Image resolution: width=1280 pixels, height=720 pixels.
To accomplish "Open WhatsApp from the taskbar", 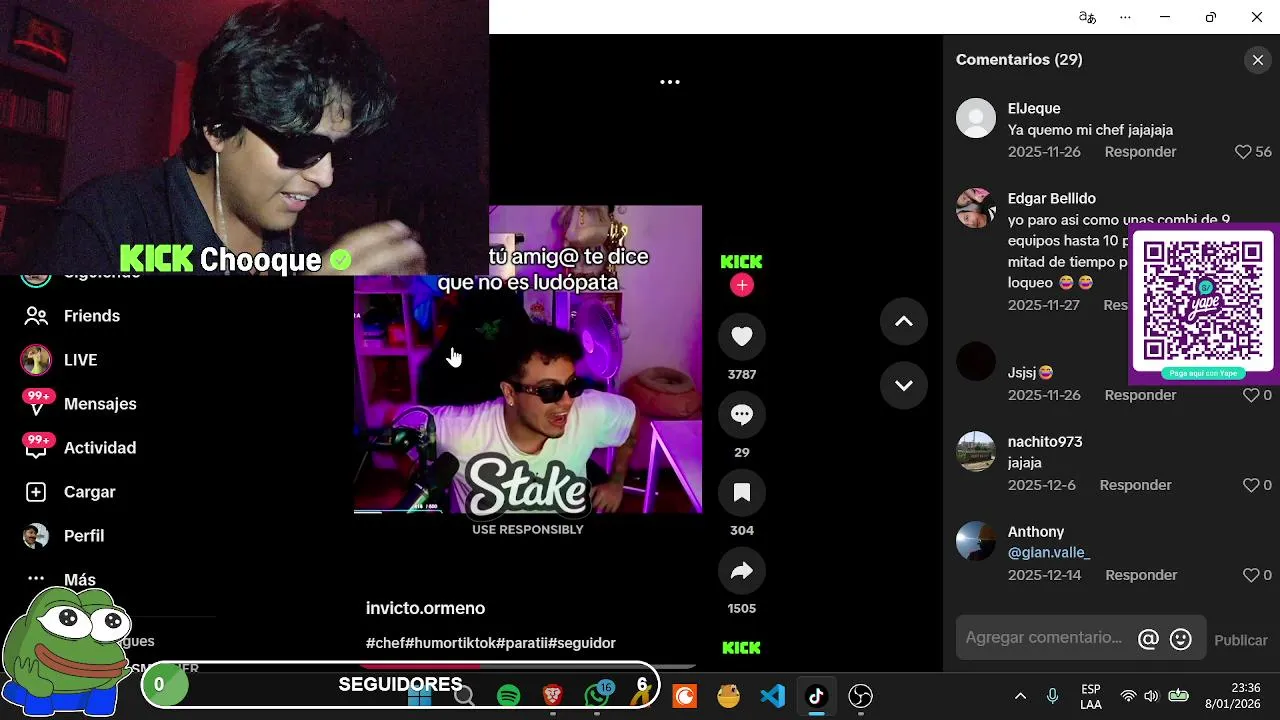I will click(598, 695).
